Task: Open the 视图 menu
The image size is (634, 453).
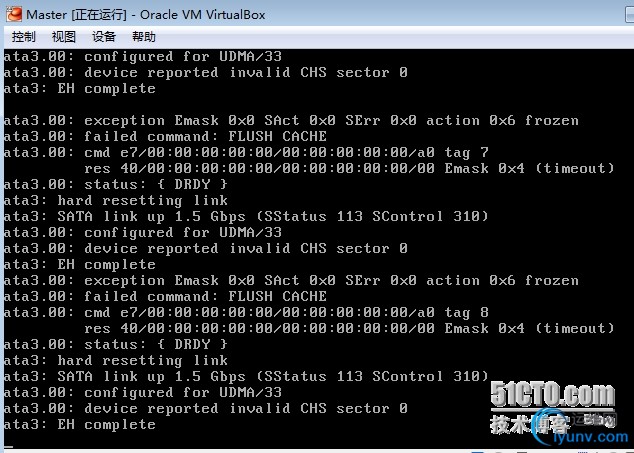Action: 64,37
